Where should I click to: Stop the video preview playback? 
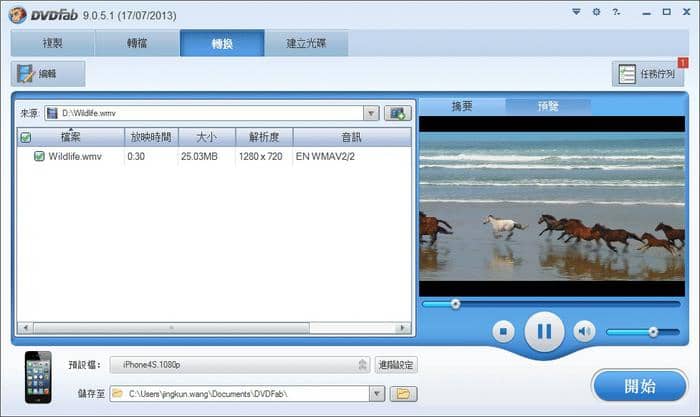505,331
